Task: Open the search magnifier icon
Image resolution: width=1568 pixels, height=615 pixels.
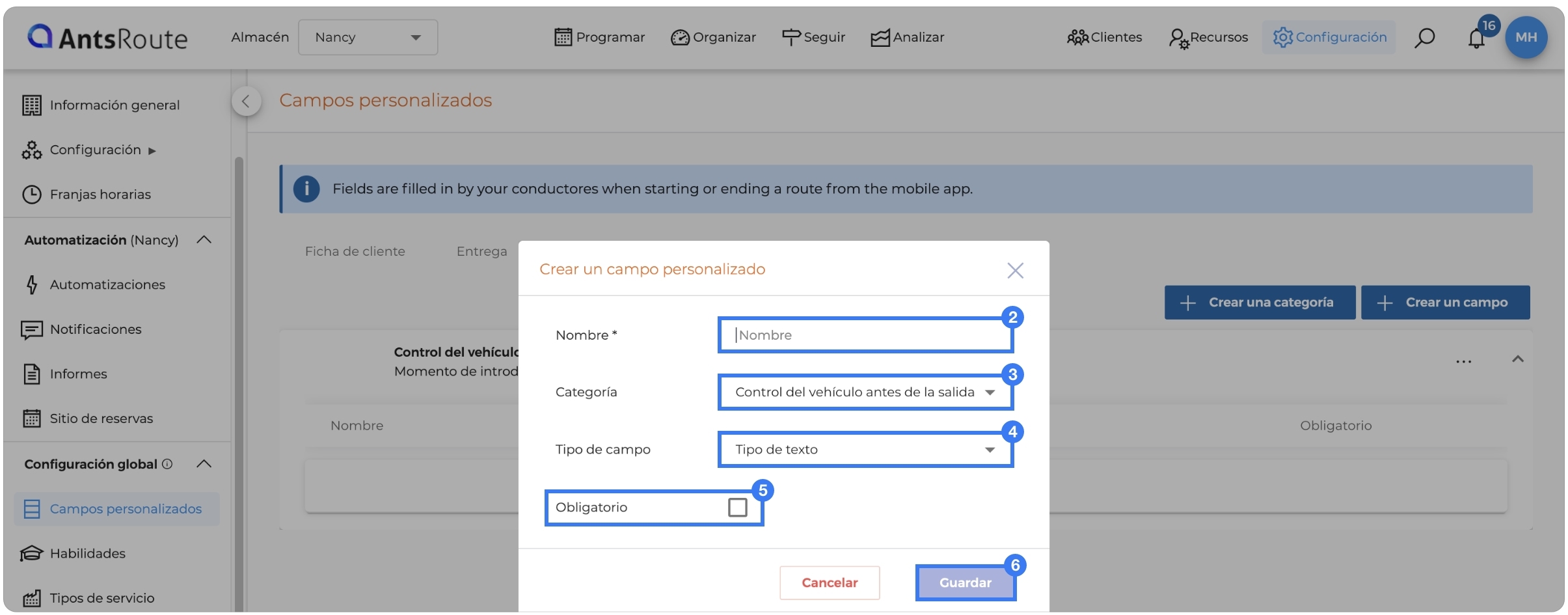Action: (x=1424, y=38)
